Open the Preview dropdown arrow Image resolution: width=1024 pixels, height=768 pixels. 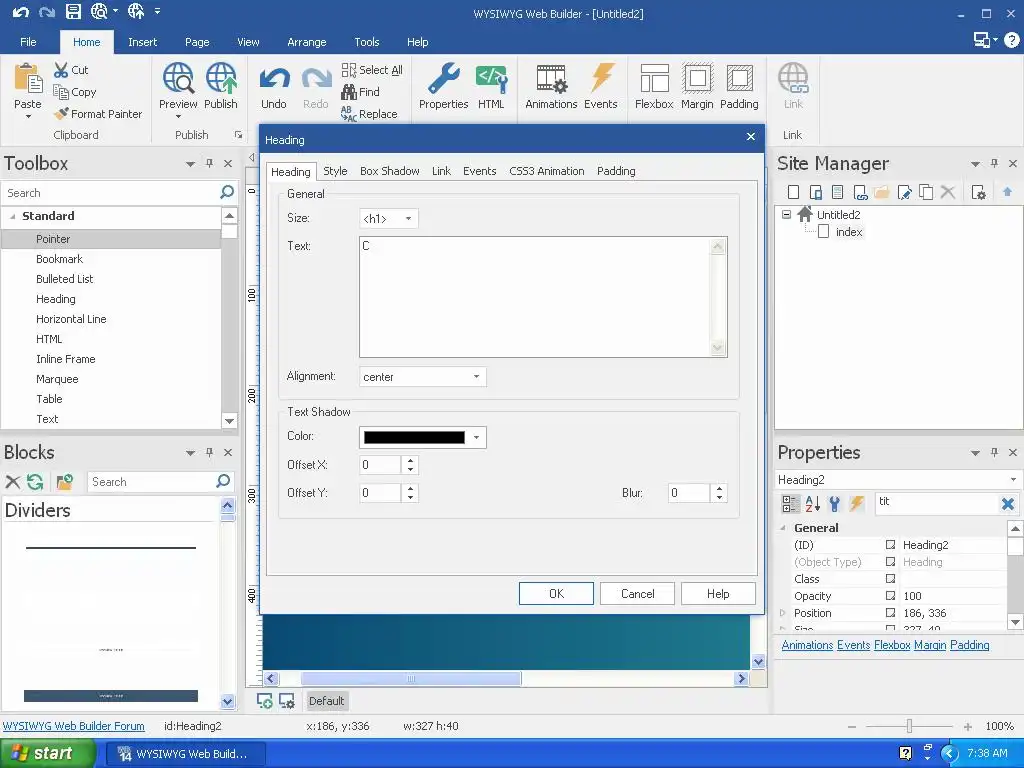coord(178,117)
